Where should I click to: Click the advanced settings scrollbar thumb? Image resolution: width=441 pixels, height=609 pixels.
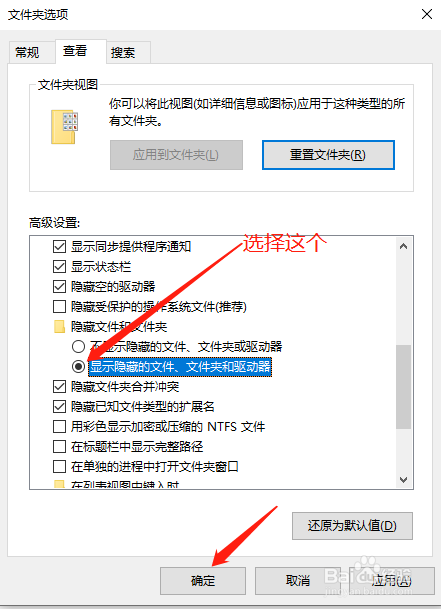403,387
